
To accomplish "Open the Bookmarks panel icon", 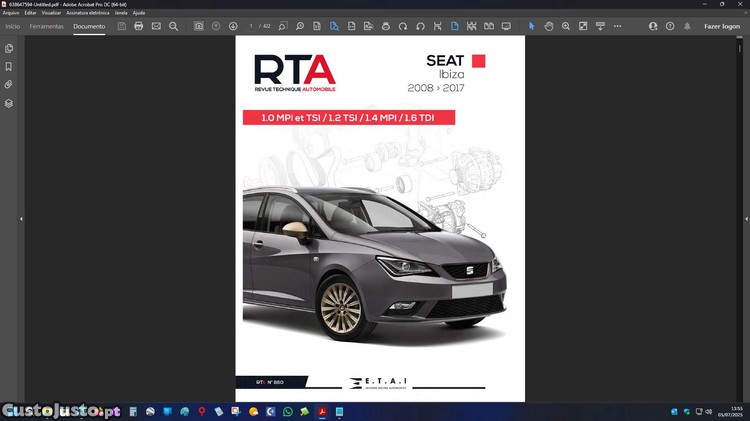I will coord(9,66).
